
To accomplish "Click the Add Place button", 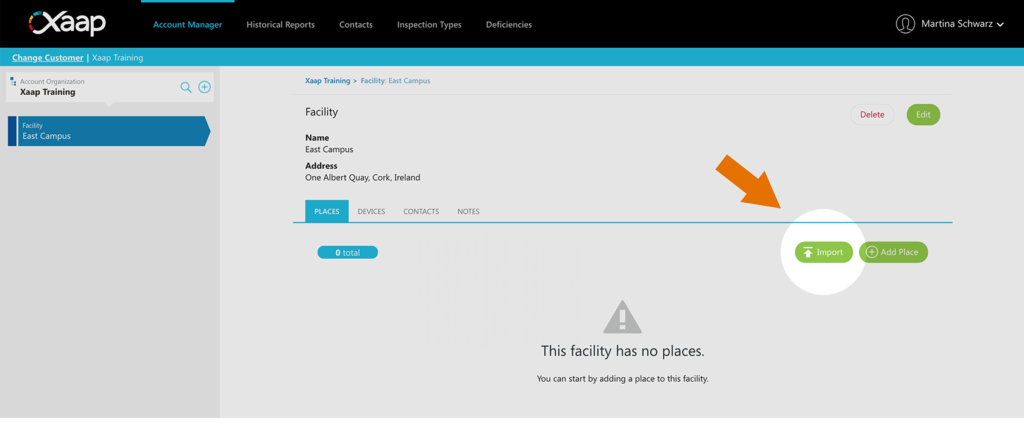I will coord(893,252).
